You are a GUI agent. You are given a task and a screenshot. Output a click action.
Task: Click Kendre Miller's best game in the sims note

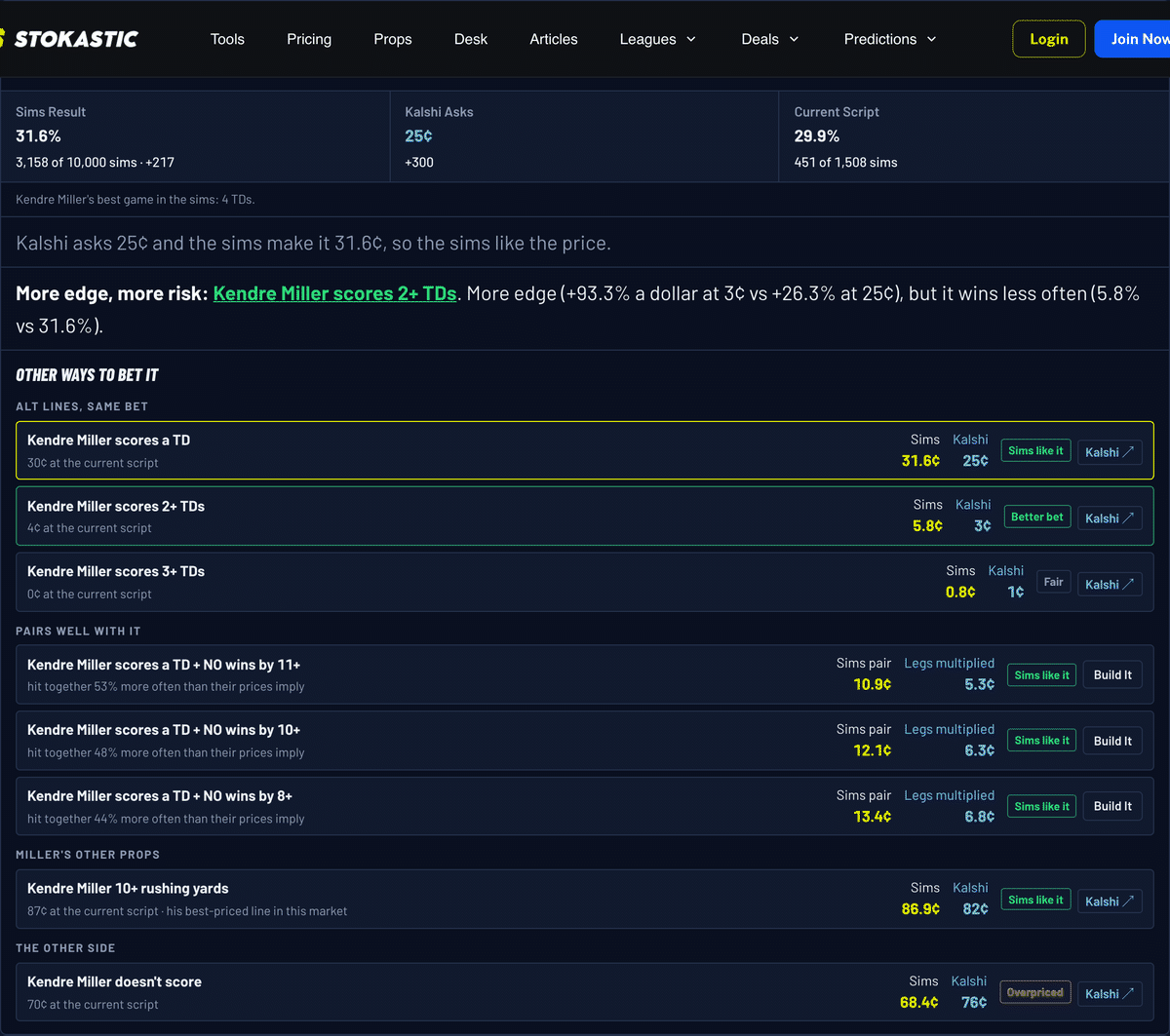[136, 200]
